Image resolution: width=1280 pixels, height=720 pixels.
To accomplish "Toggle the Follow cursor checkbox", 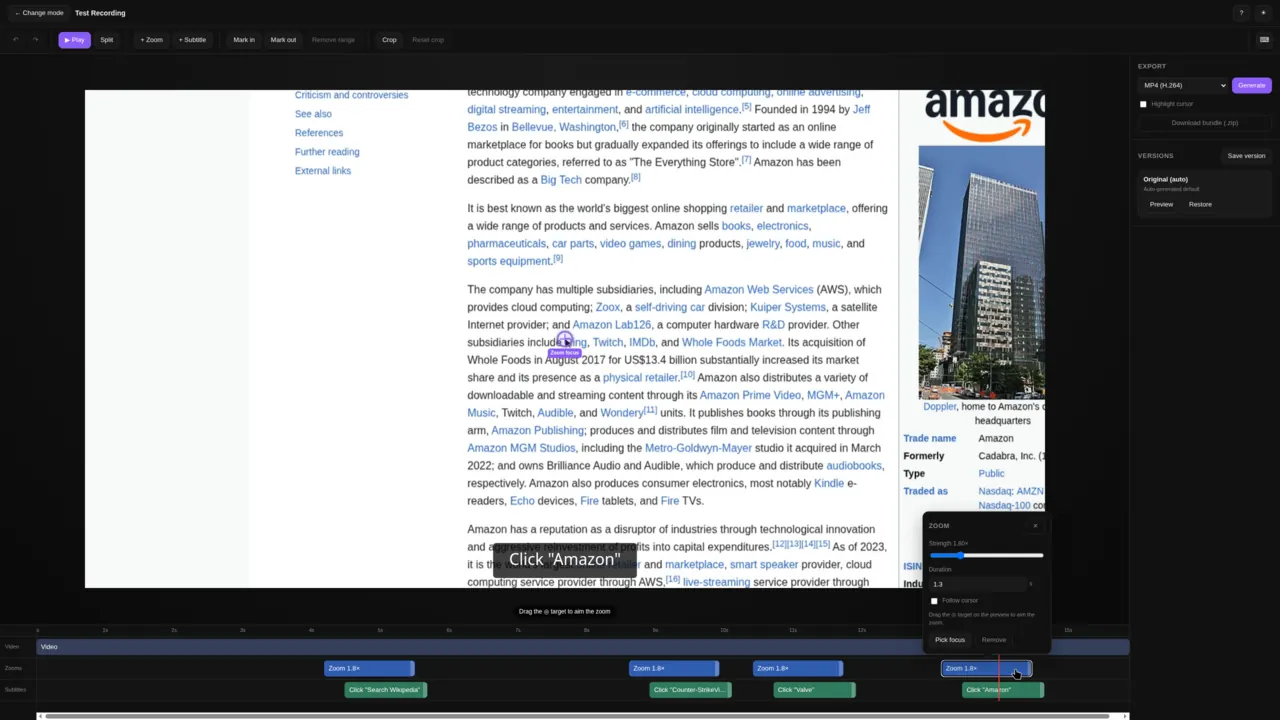I will point(934,601).
